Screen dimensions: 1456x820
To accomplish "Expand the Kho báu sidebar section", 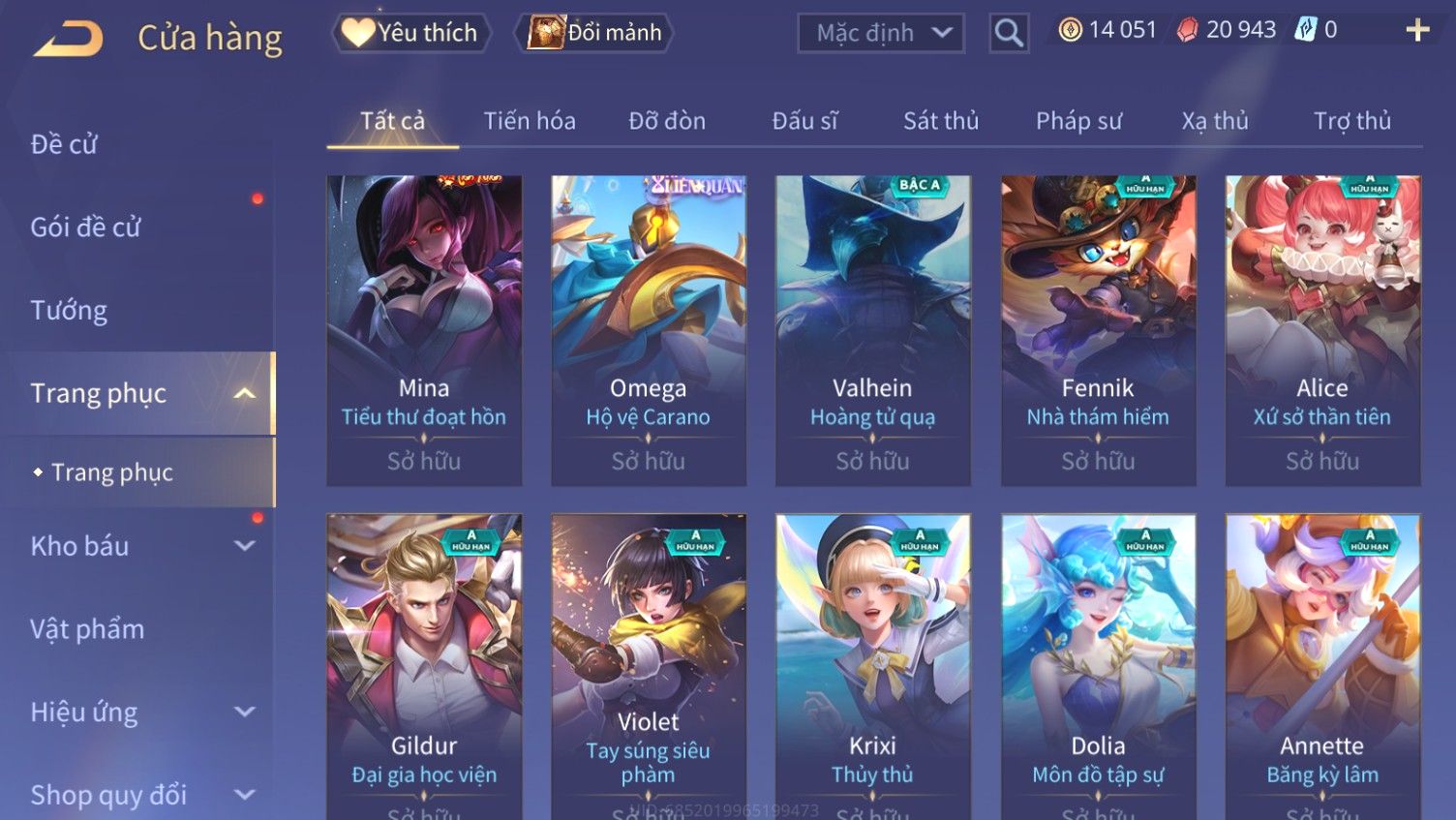I will (x=245, y=546).
